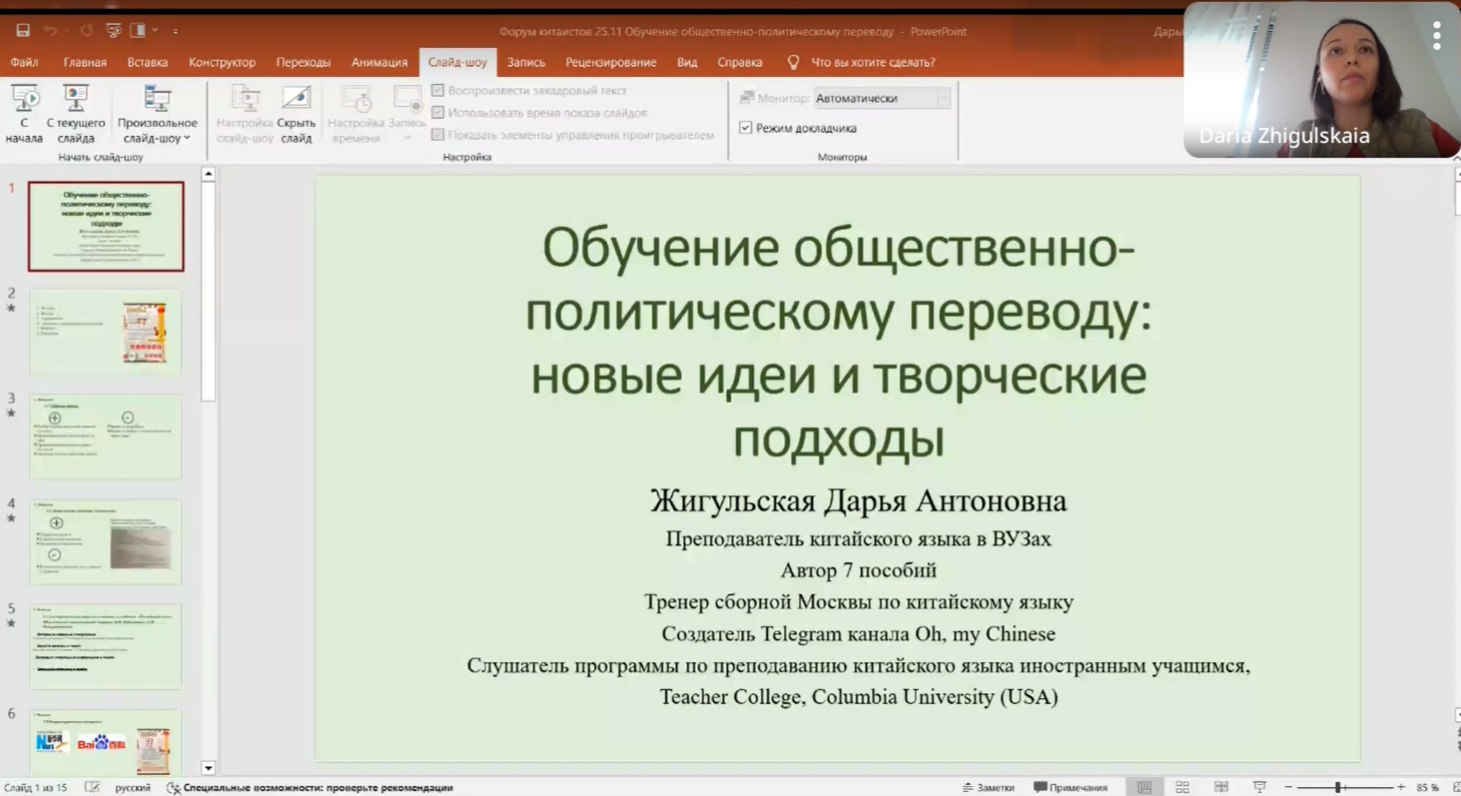Switch to the Вид tab
This screenshot has width=1461, height=796.
[687, 62]
